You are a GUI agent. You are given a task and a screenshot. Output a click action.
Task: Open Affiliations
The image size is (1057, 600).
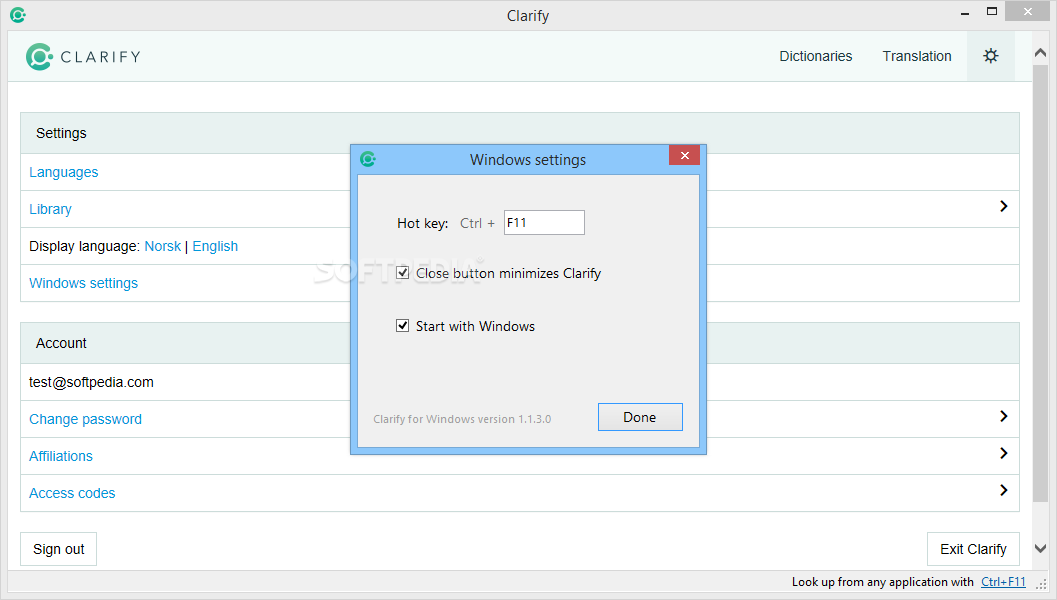pyautogui.click(x=61, y=456)
